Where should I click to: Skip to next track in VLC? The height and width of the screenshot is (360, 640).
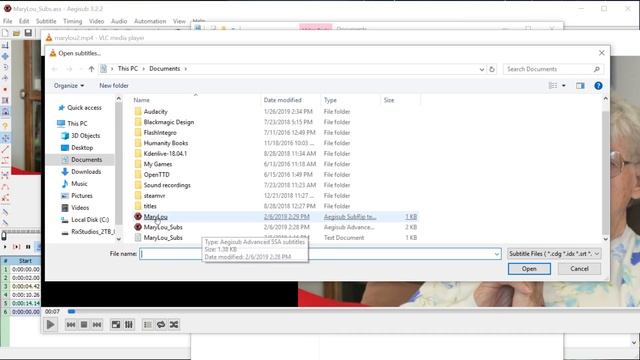(x=97, y=324)
